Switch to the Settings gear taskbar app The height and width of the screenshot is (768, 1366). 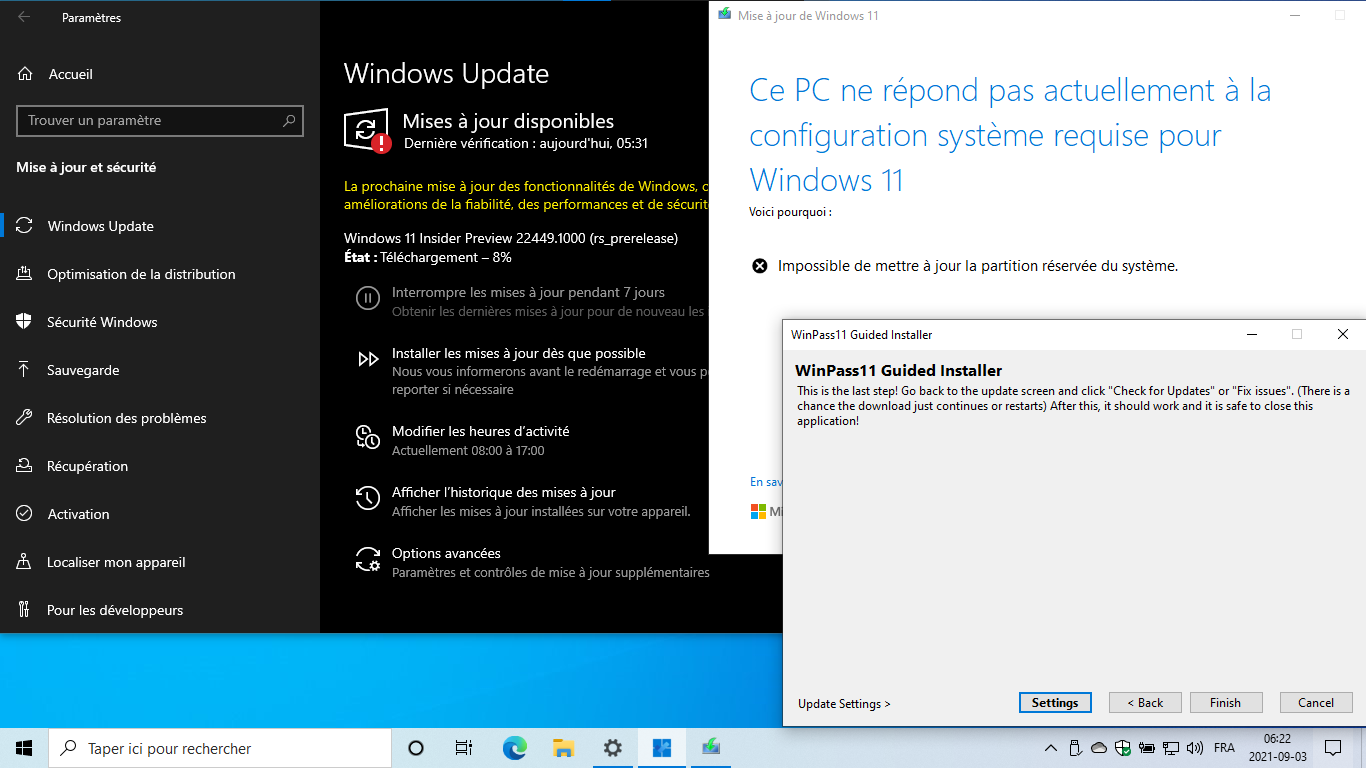tap(612, 748)
